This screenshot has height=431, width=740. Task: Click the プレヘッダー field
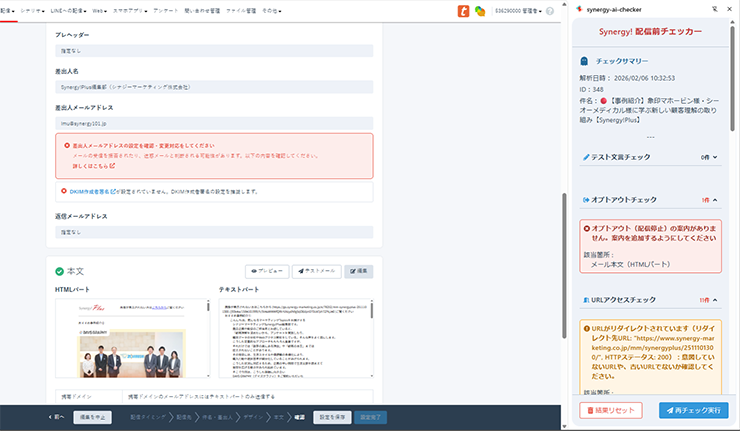pos(214,51)
